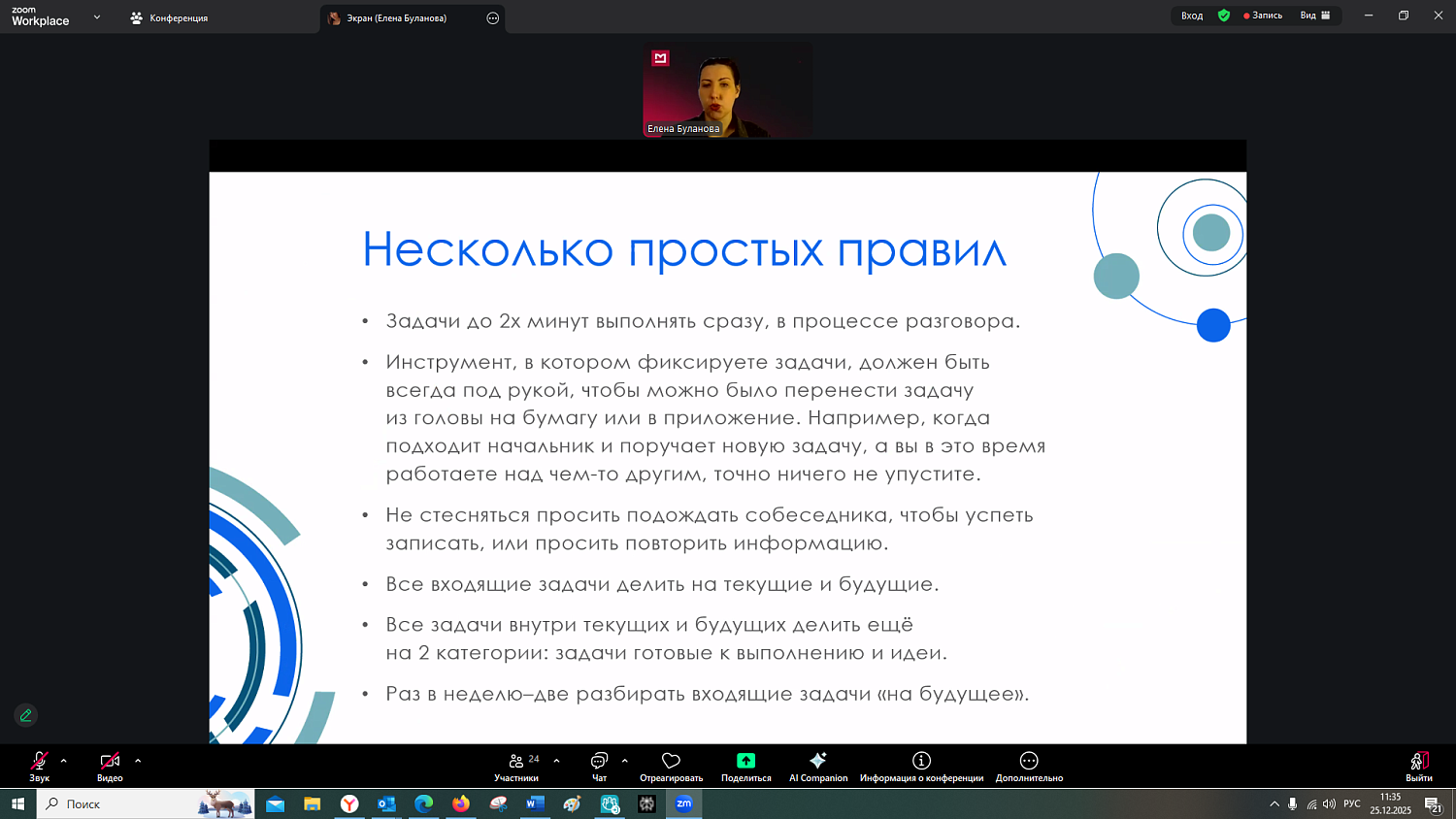Launch Zoom from the Windows taskbar
1456x819 pixels.
tap(684, 803)
